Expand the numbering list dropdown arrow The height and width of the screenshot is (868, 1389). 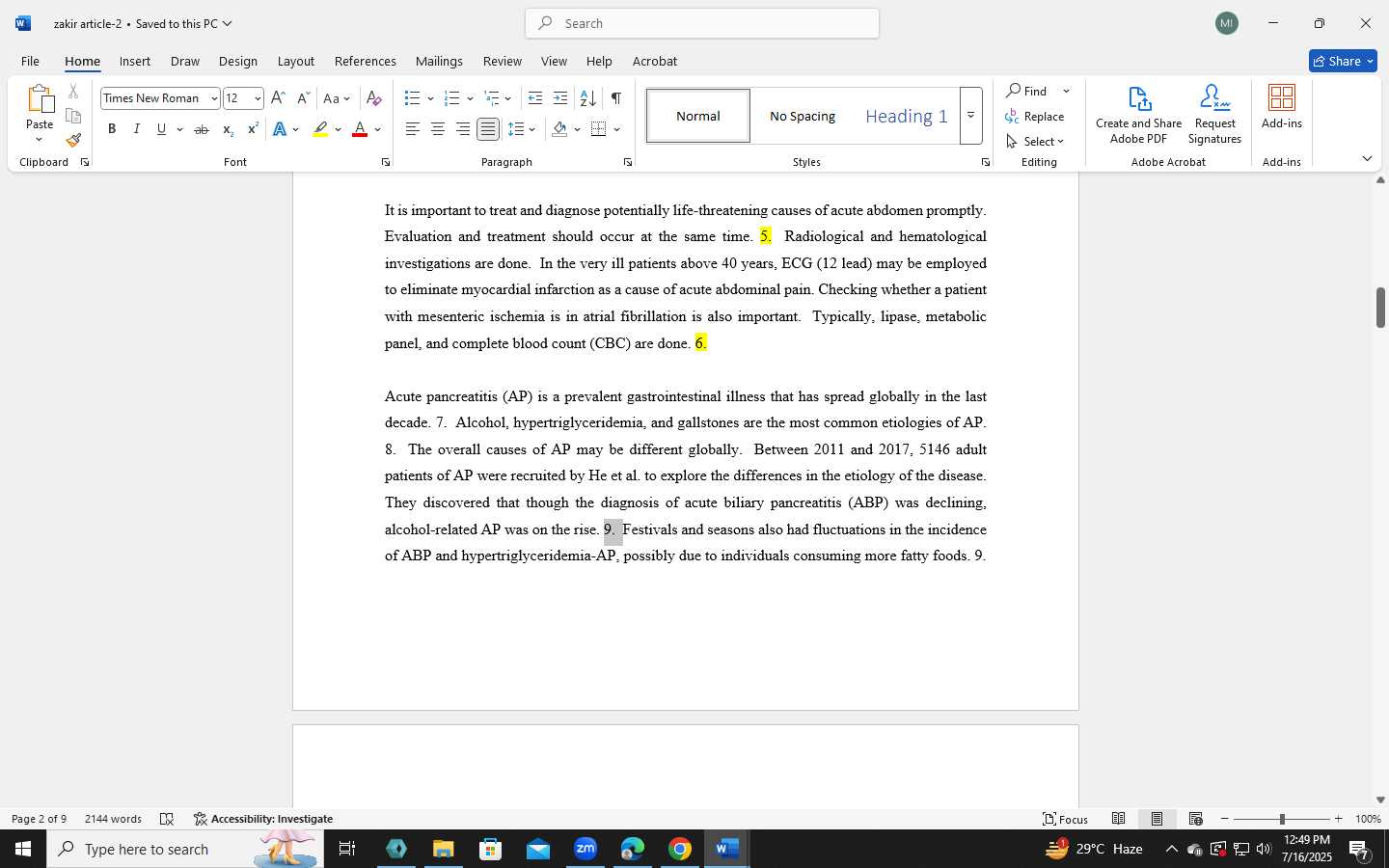[x=470, y=98]
